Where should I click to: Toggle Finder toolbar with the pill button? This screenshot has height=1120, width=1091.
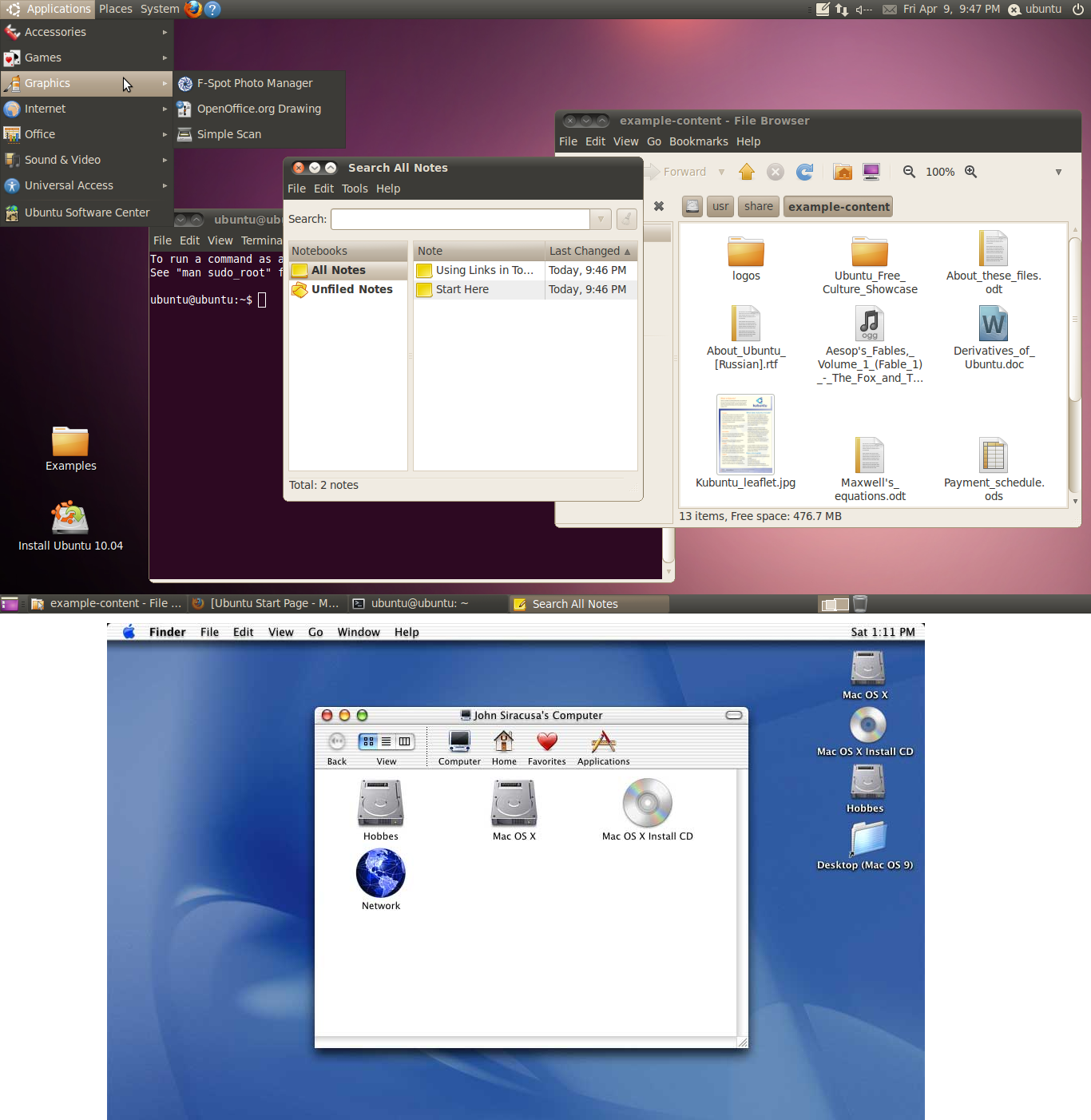coord(733,715)
